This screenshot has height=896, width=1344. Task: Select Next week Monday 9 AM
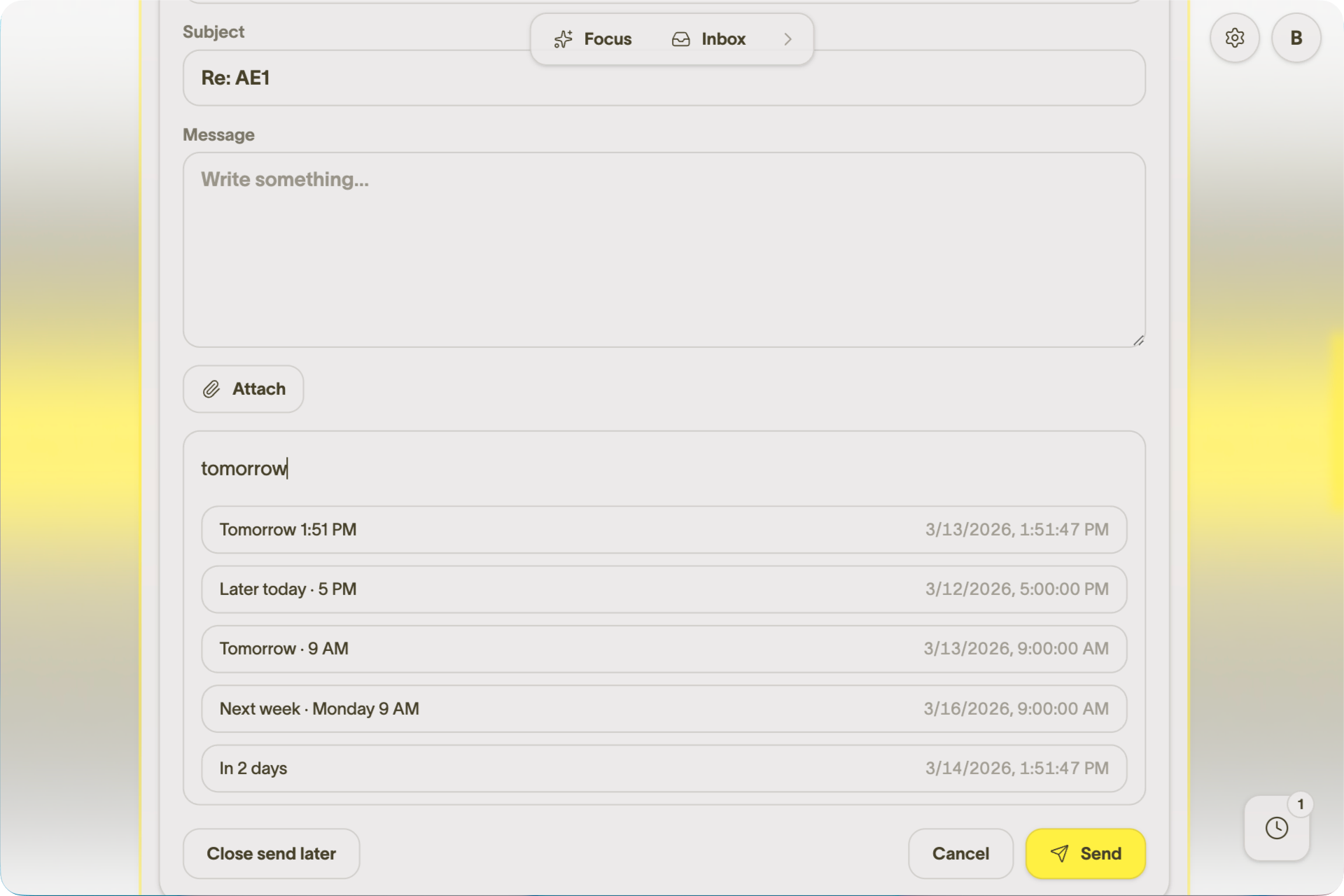coord(664,709)
